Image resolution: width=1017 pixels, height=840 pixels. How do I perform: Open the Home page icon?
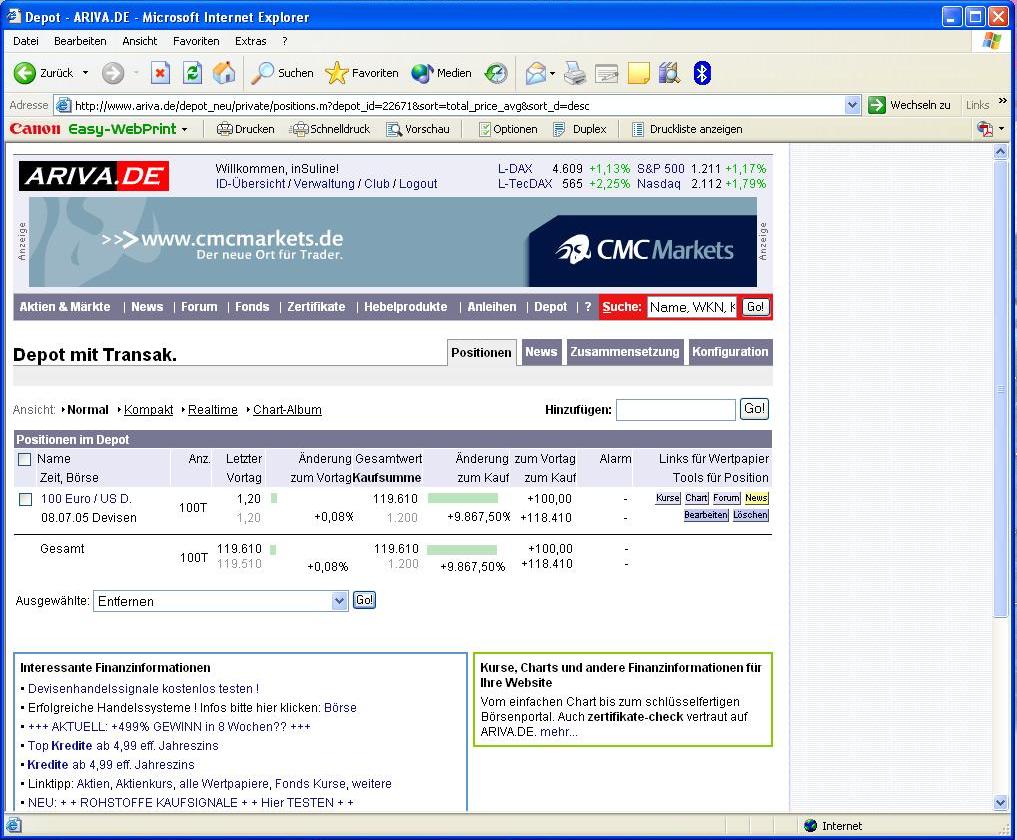pyautogui.click(x=224, y=73)
